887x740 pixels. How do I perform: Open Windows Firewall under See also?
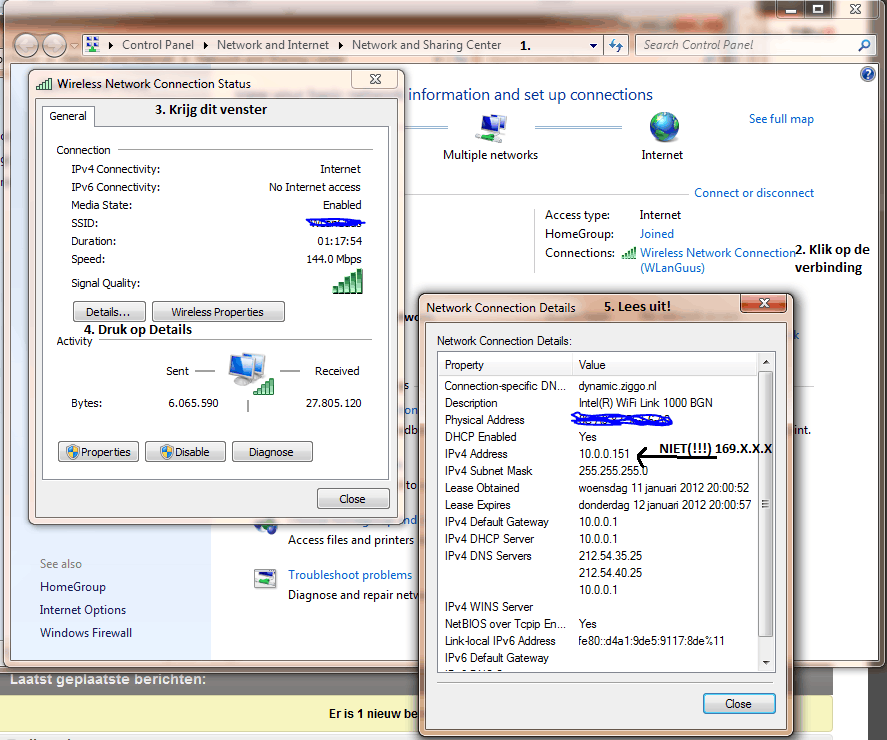pos(86,633)
